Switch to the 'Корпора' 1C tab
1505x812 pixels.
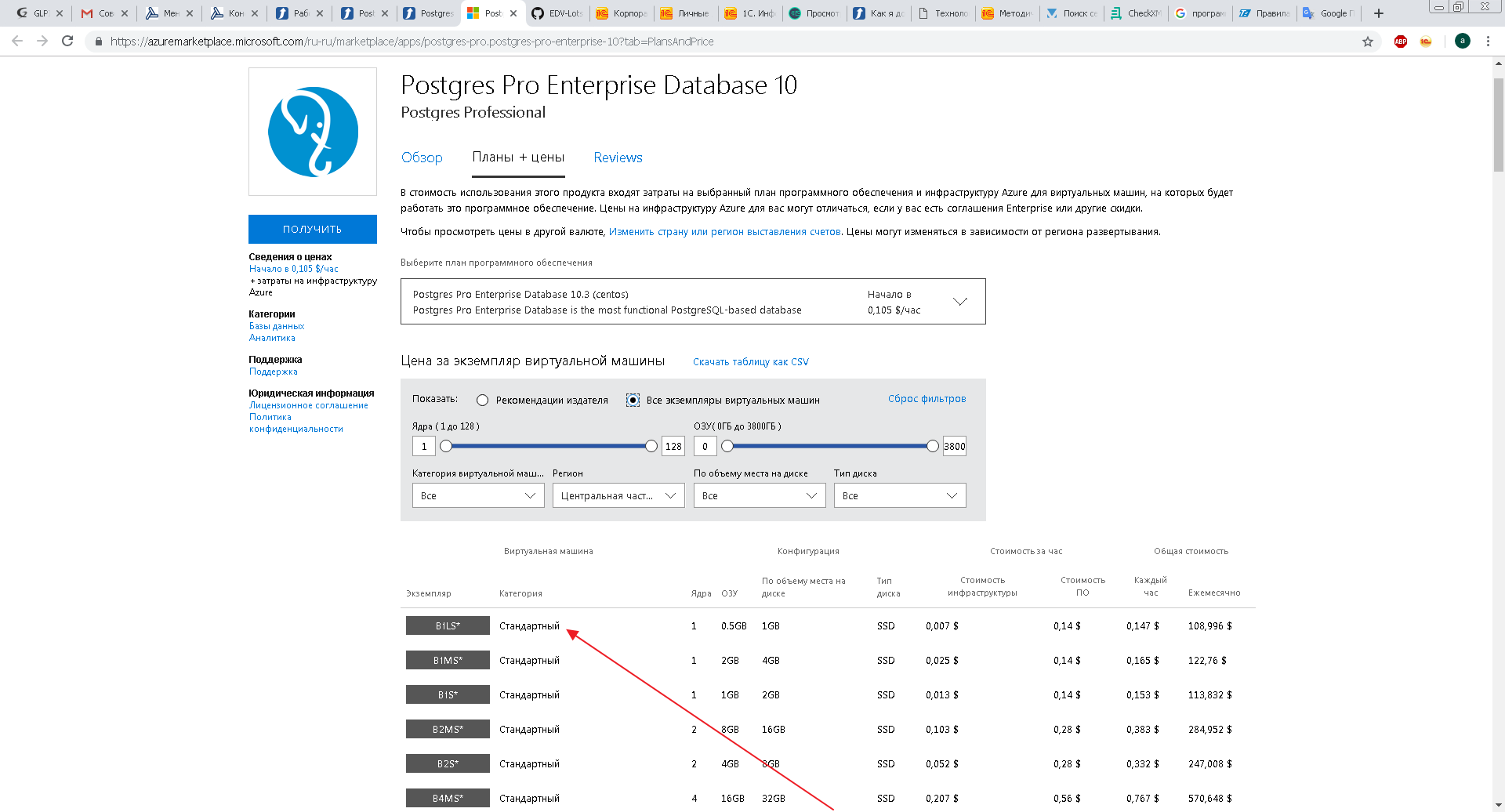[622, 13]
